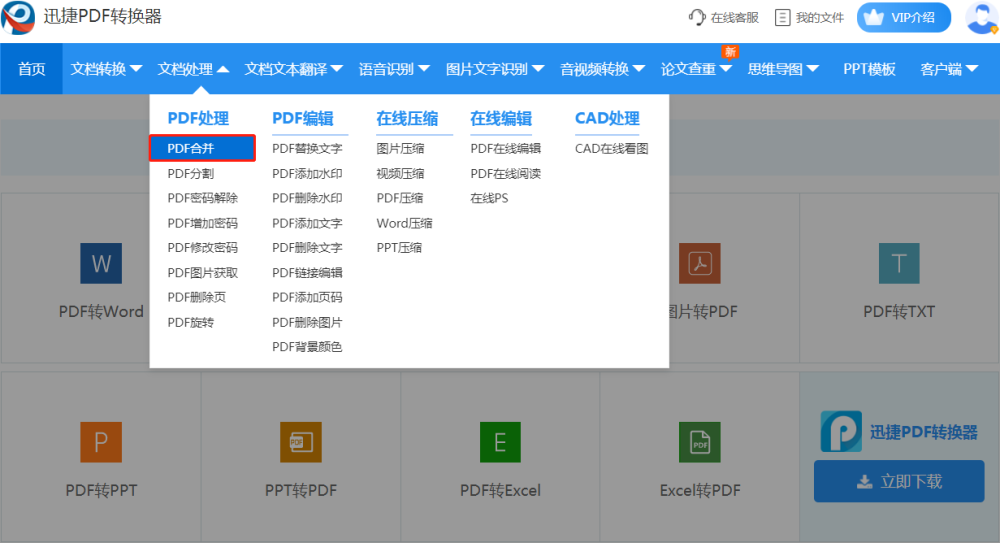Open 在线PS link
1000x543 pixels.
coord(489,198)
